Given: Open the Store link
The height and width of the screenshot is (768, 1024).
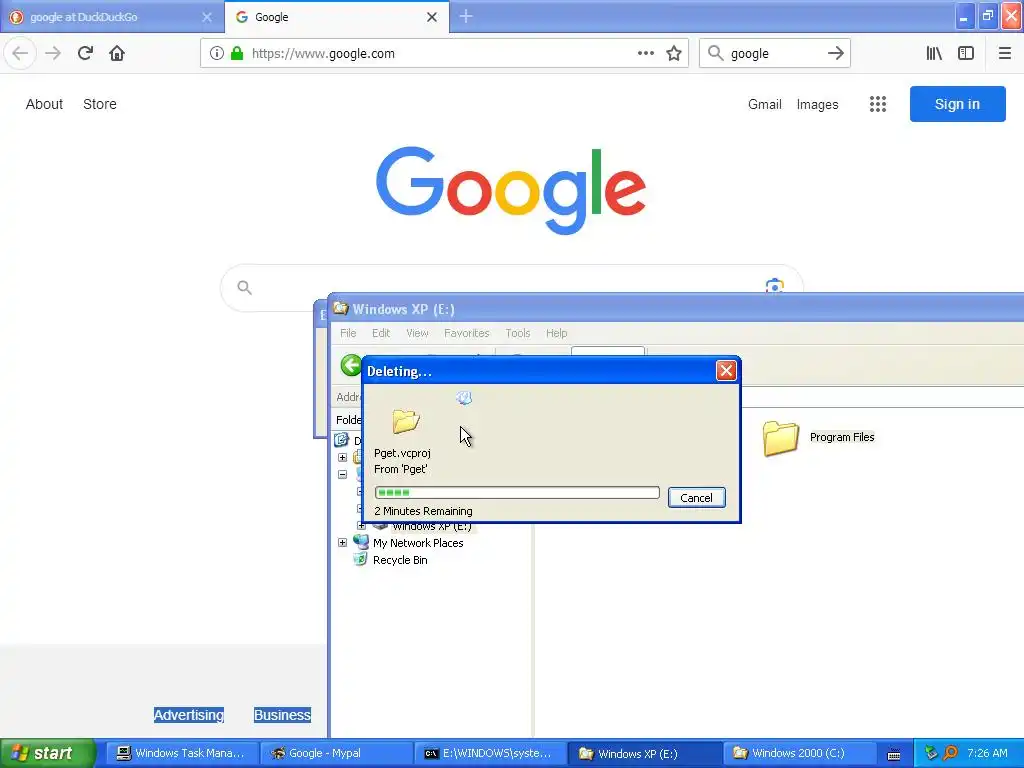Looking at the screenshot, I should click(x=100, y=104).
